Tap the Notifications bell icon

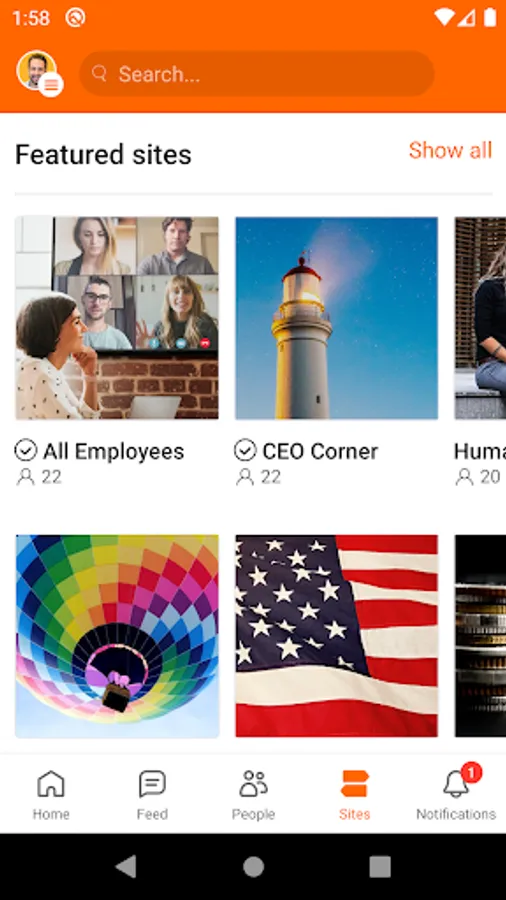tap(456, 784)
